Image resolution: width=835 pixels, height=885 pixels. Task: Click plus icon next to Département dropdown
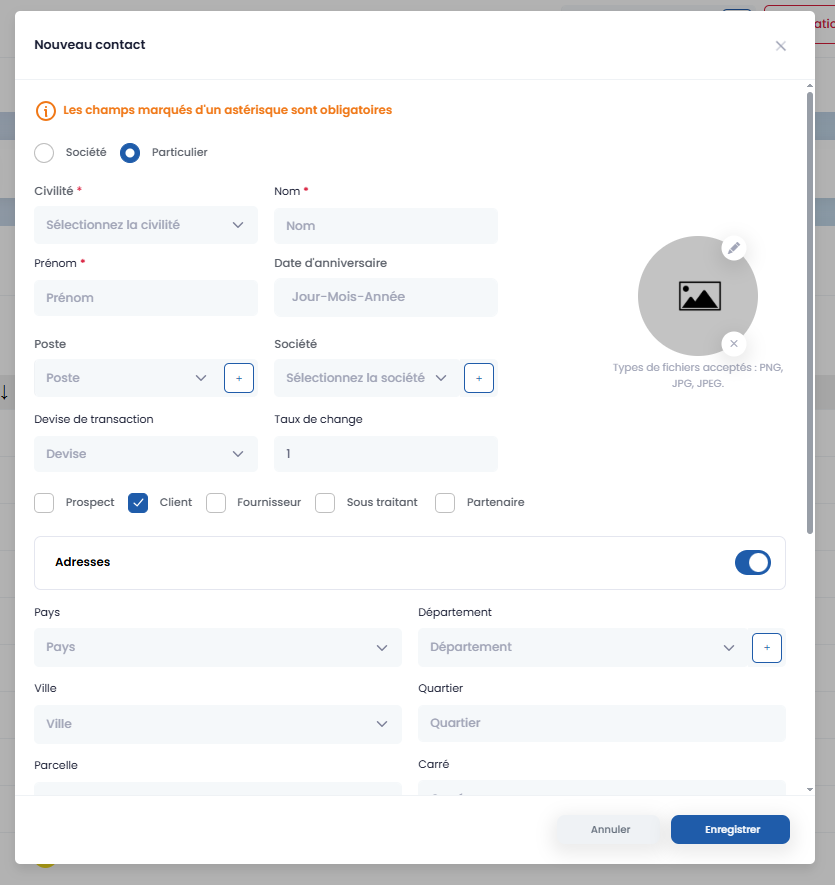[x=767, y=648]
